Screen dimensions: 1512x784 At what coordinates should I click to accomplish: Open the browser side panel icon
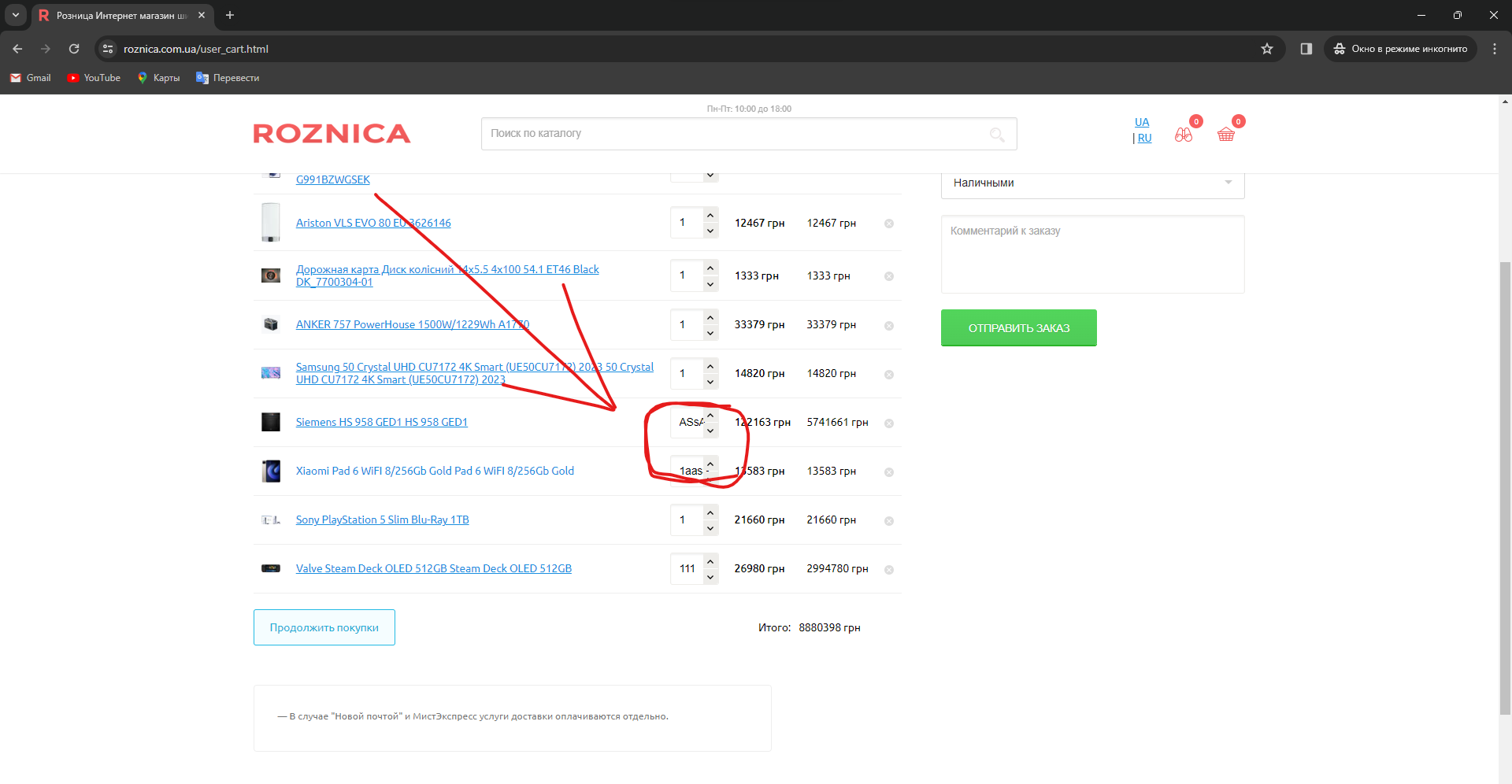(x=1306, y=49)
